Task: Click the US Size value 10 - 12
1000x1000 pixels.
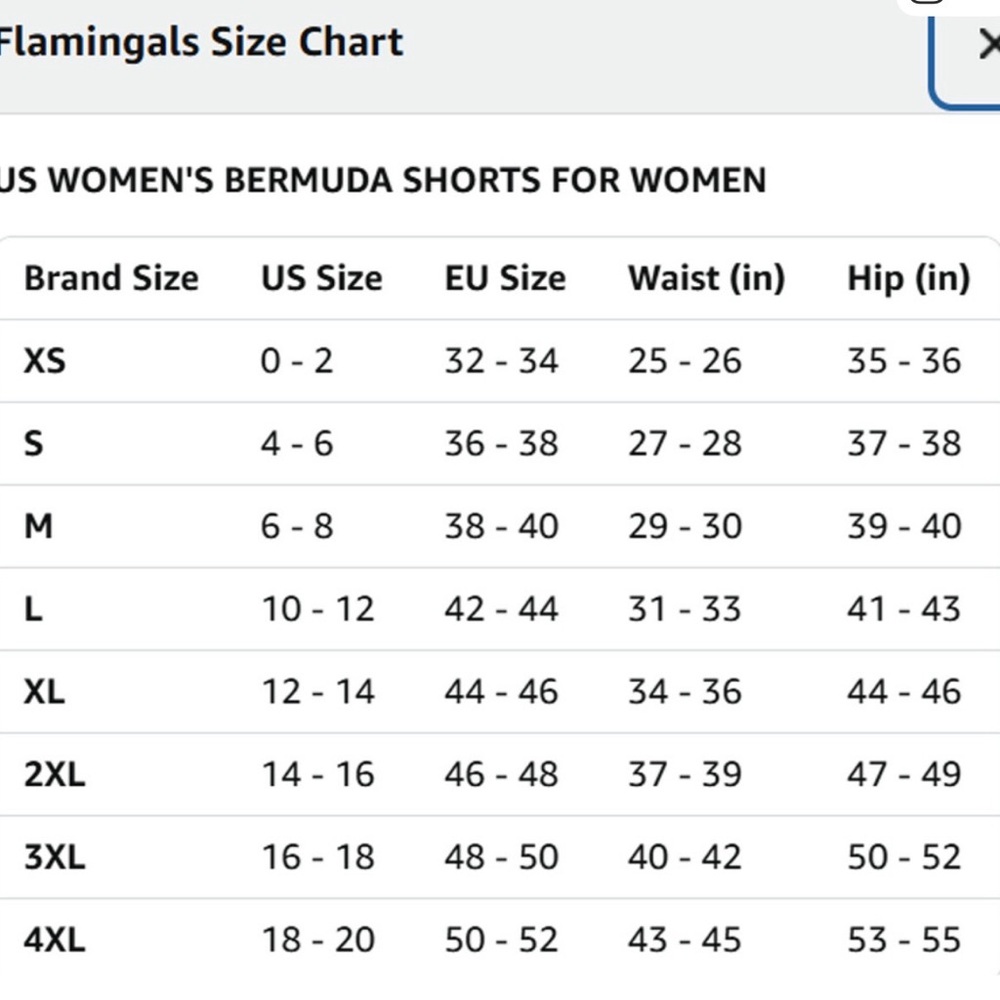Action: click(317, 608)
